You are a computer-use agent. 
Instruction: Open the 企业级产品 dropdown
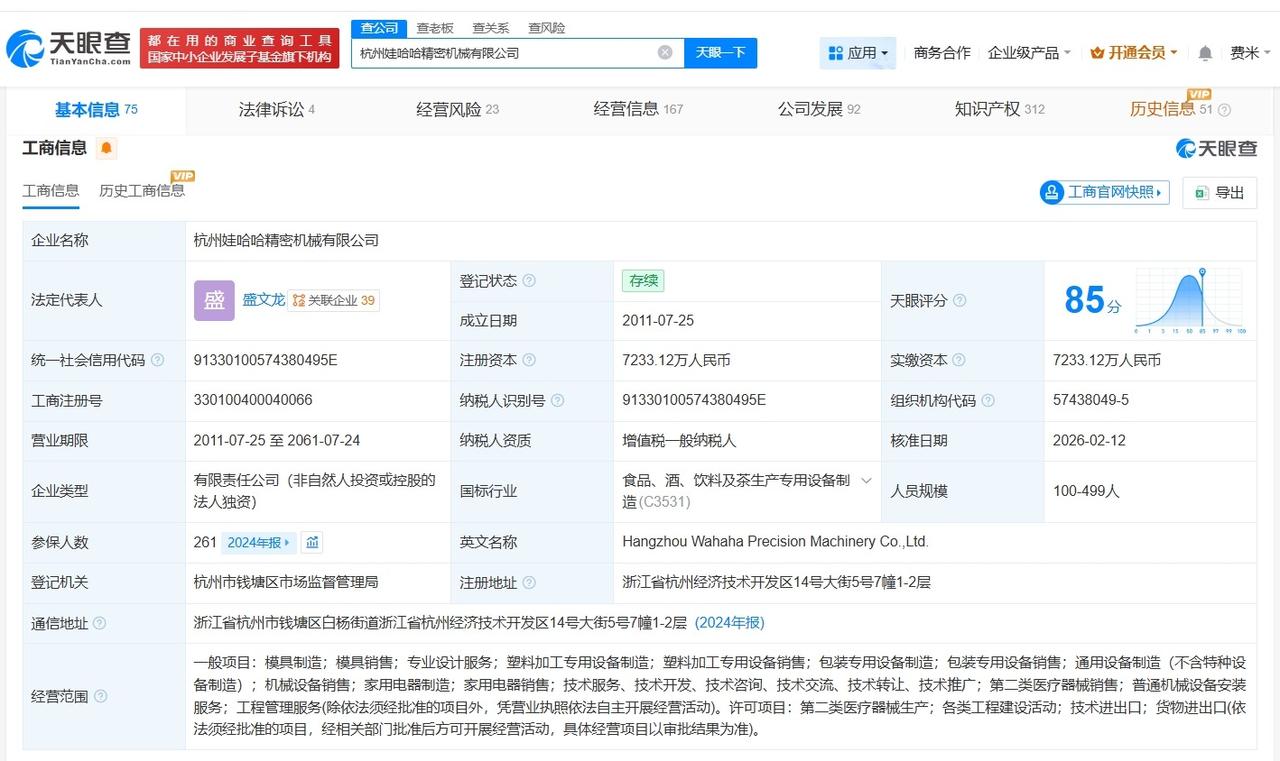1023,51
